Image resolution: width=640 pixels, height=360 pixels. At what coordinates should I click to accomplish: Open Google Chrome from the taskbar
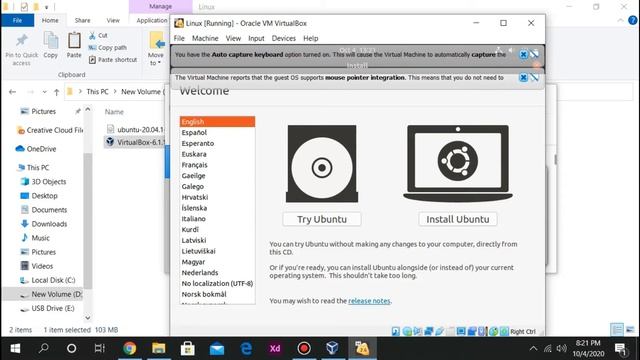coord(129,348)
